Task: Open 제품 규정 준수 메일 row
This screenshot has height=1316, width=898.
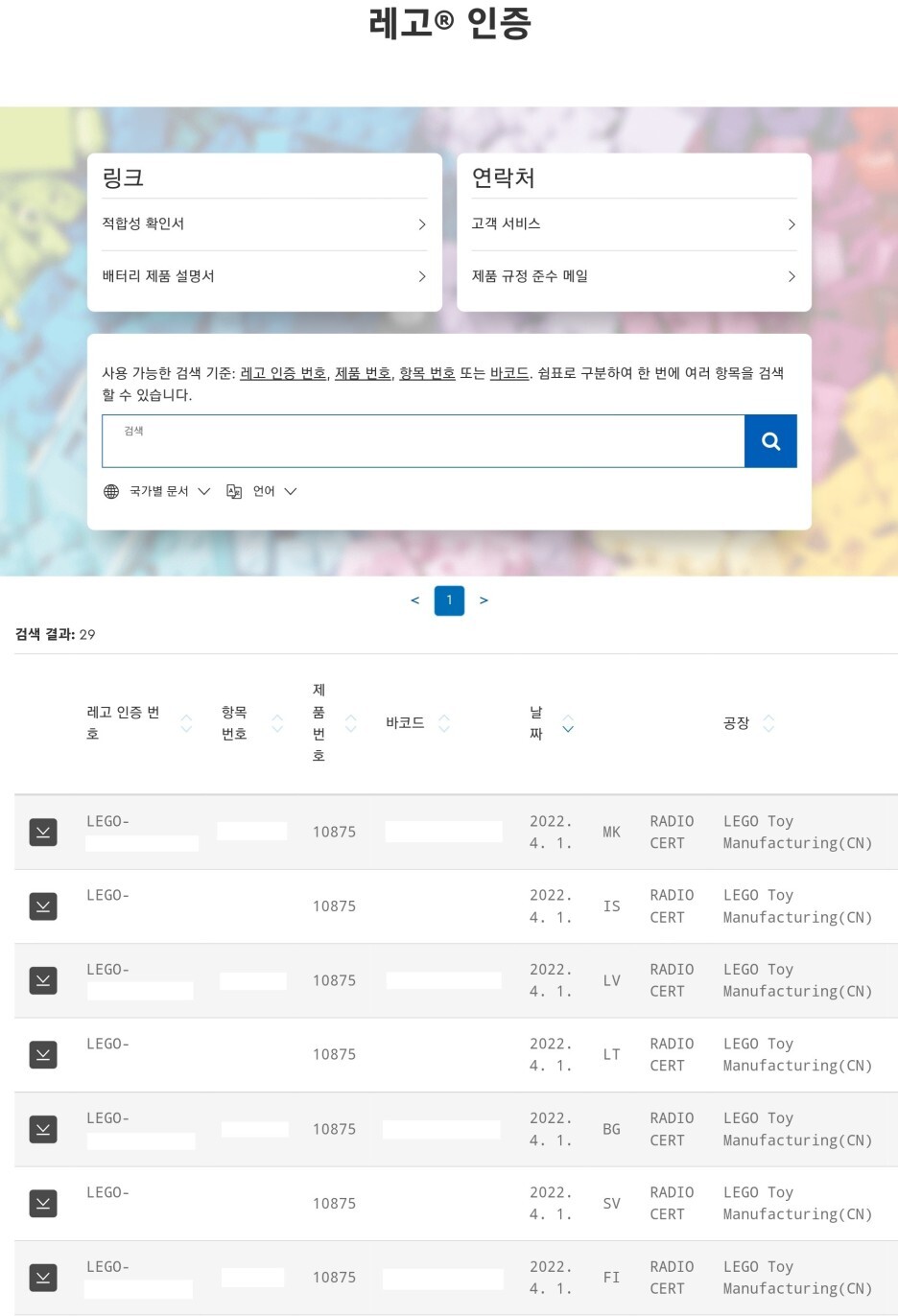Action: point(633,276)
